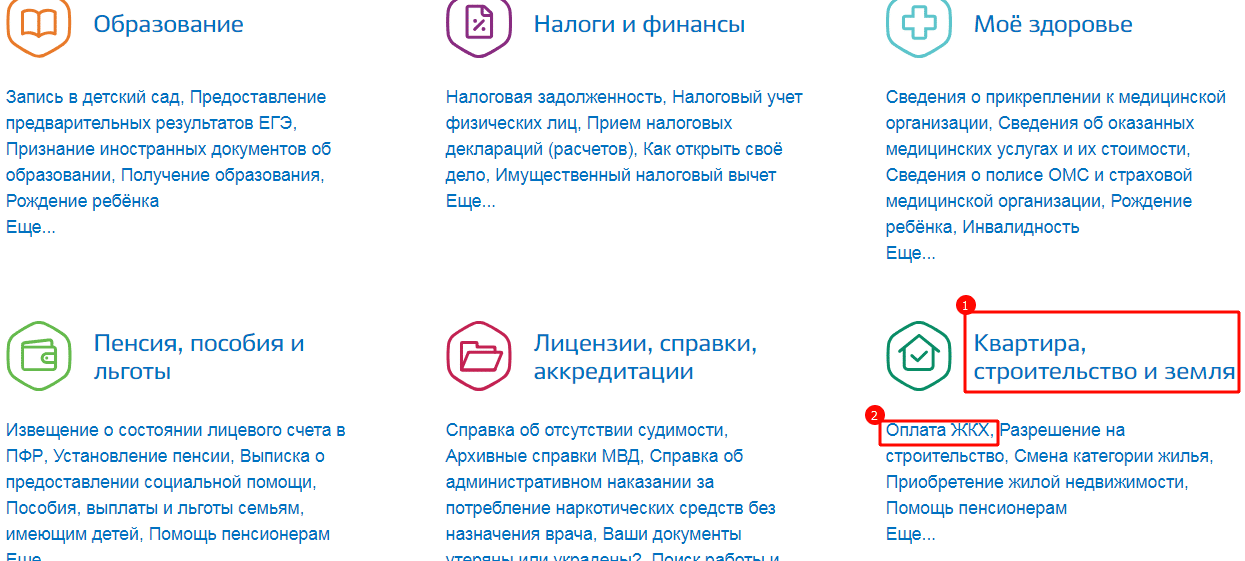Open Разрешение на строительство link
This screenshot has width=1245, height=561.
tap(1005, 443)
